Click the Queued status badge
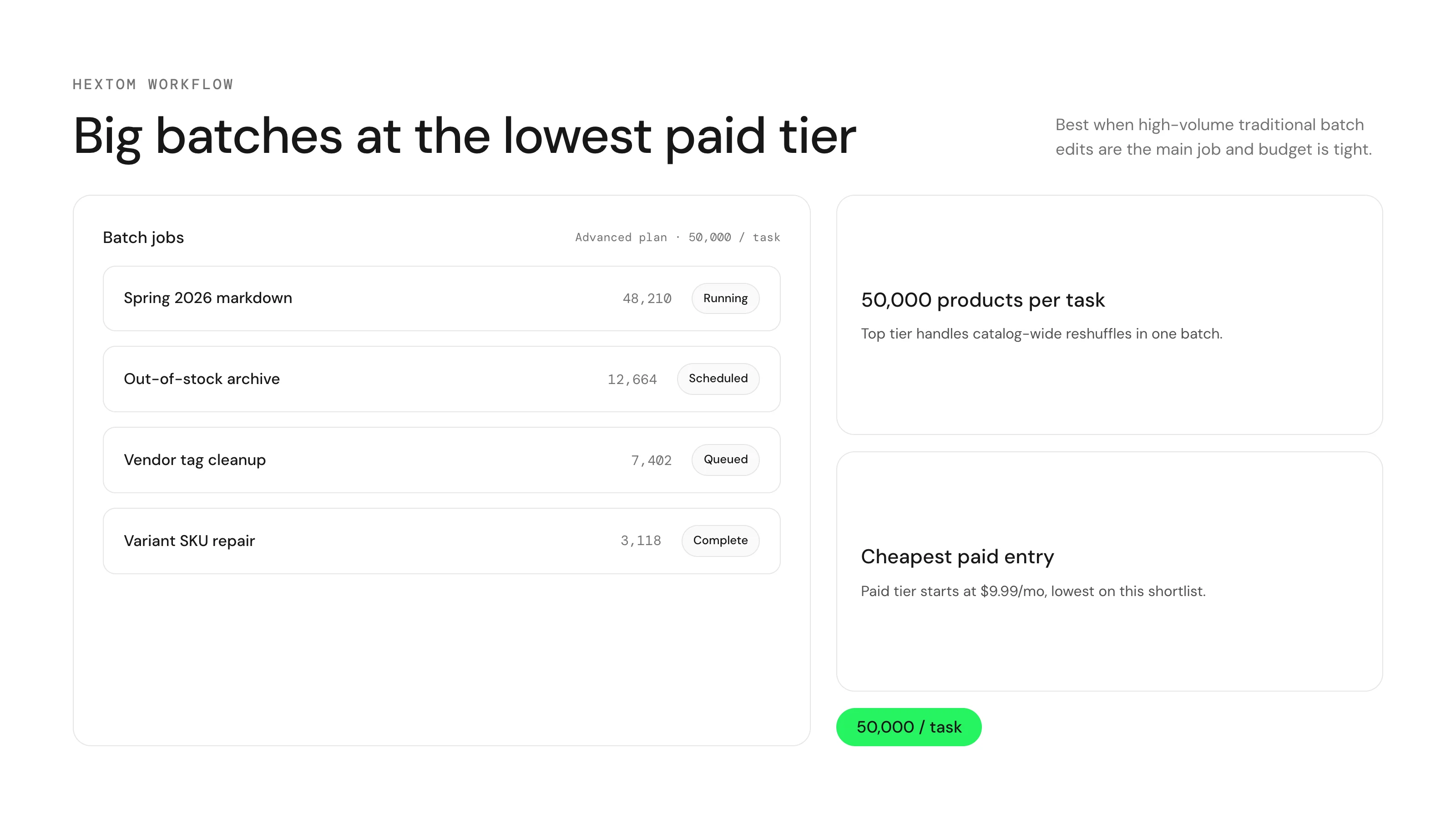The height and width of the screenshot is (819, 1456). click(725, 460)
